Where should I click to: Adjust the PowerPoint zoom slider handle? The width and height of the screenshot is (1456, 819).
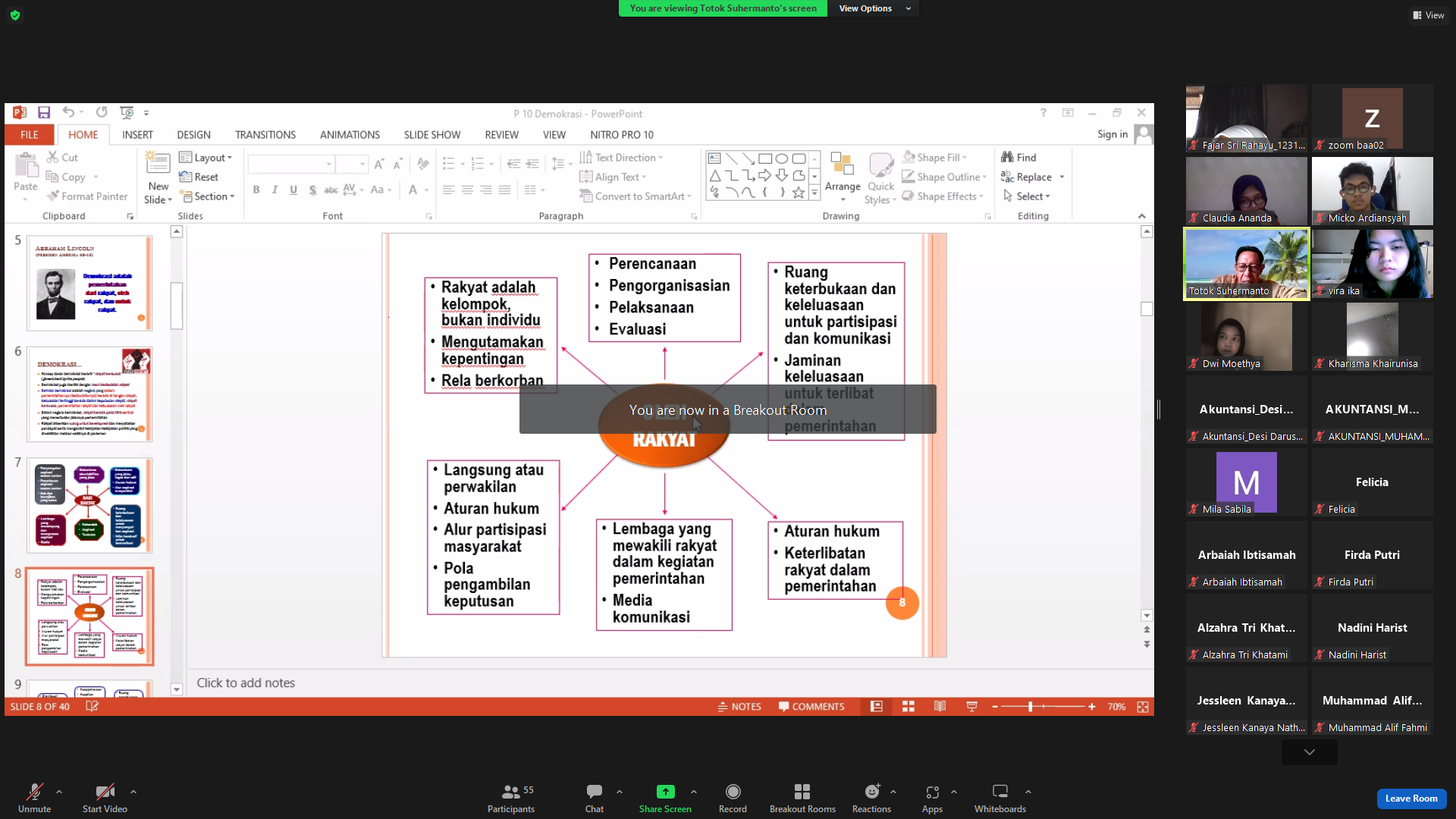1030,707
